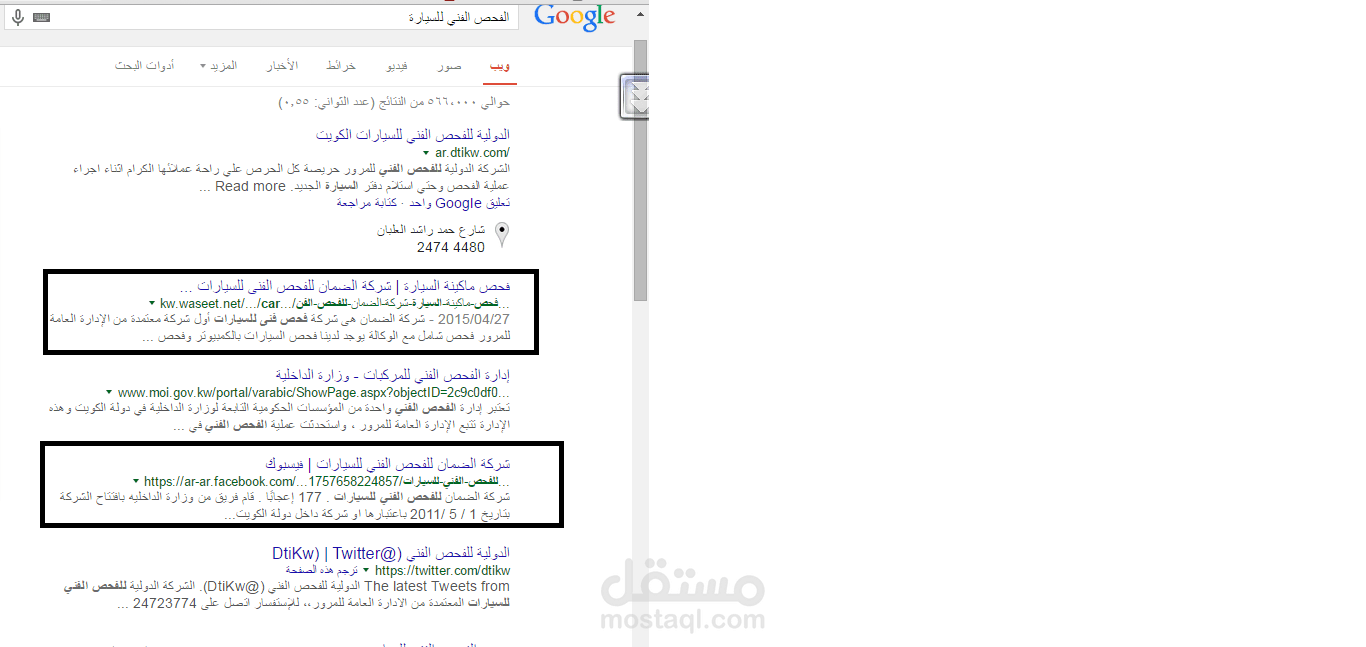Click the ar.dtikw.com green URL text

click(x=472, y=153)
